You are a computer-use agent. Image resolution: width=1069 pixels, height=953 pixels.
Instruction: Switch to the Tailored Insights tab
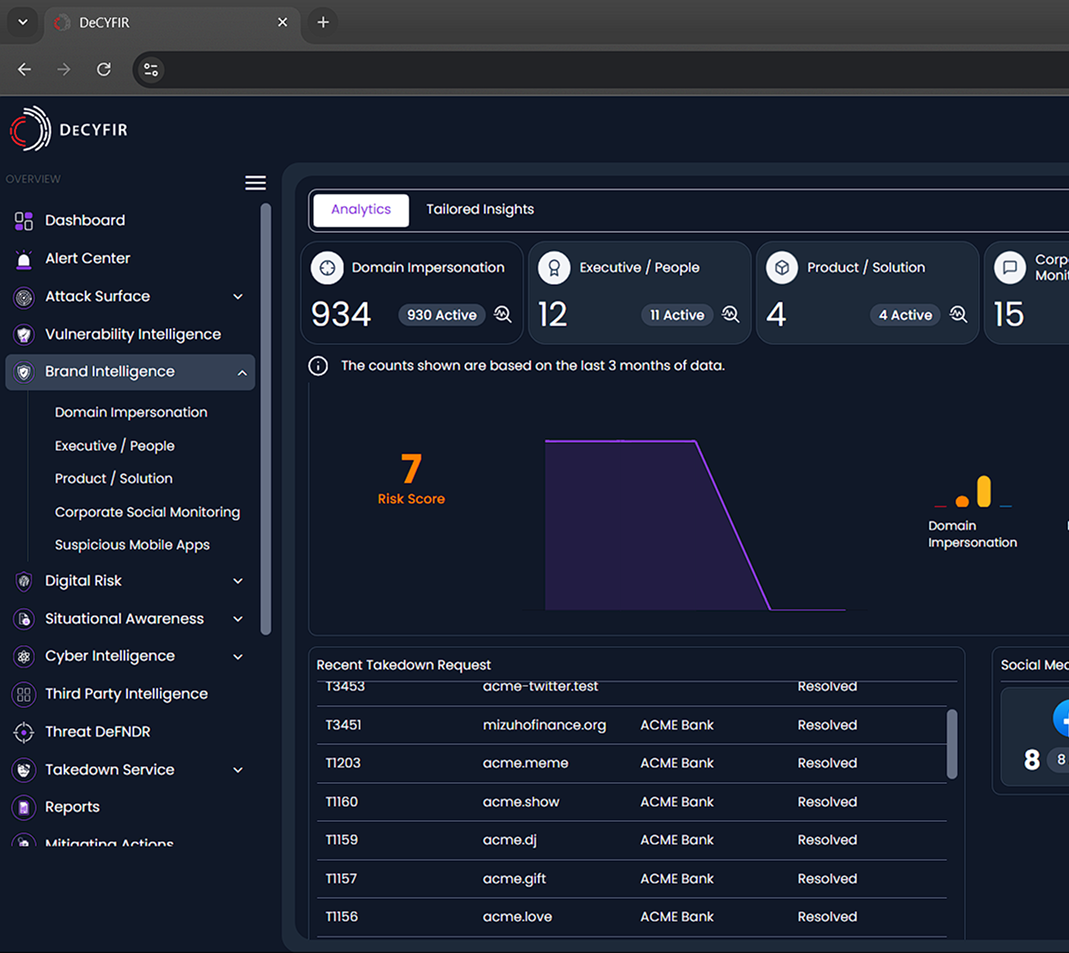480,210
